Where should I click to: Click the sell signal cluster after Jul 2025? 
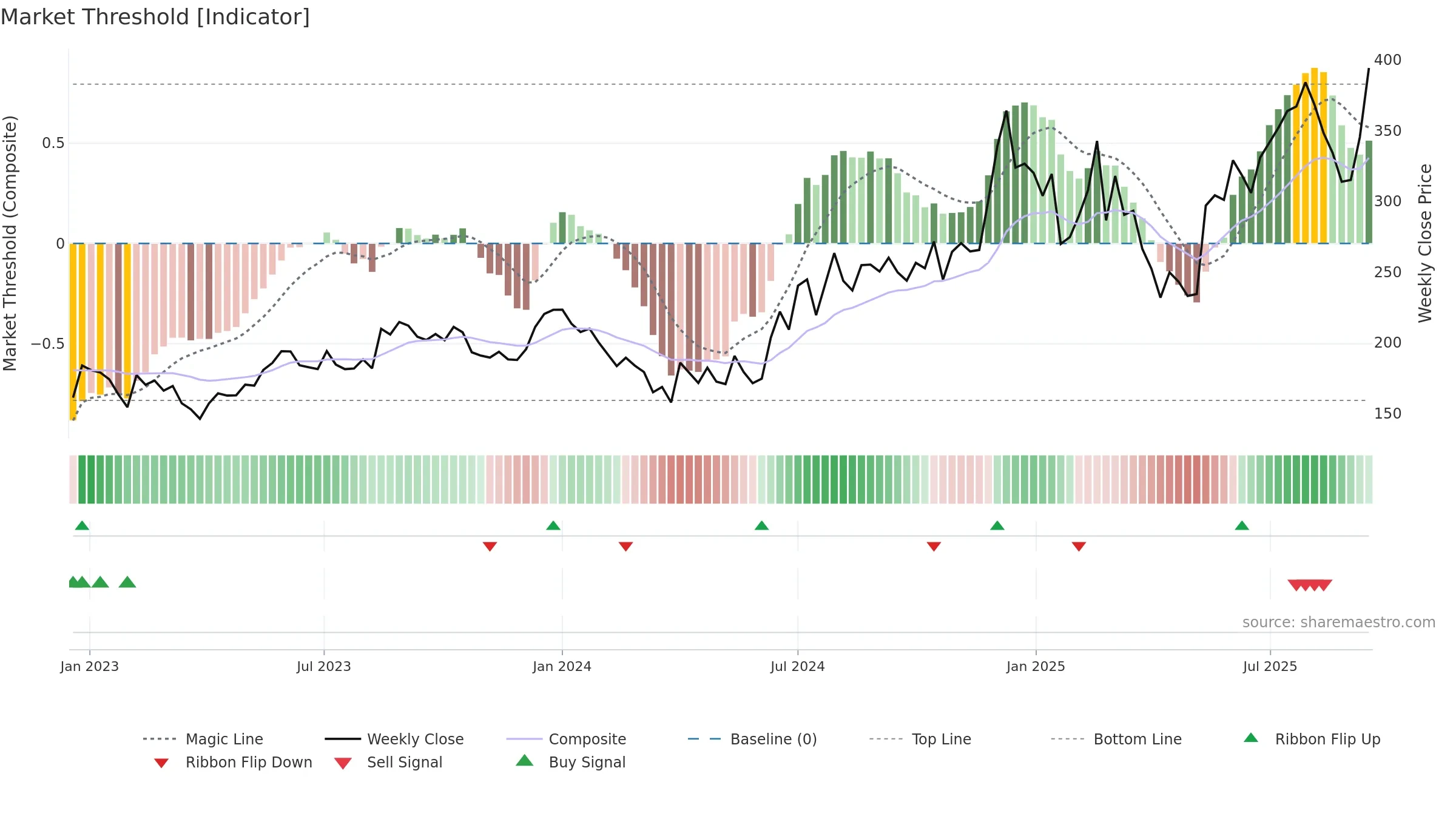click(1310, 585)
